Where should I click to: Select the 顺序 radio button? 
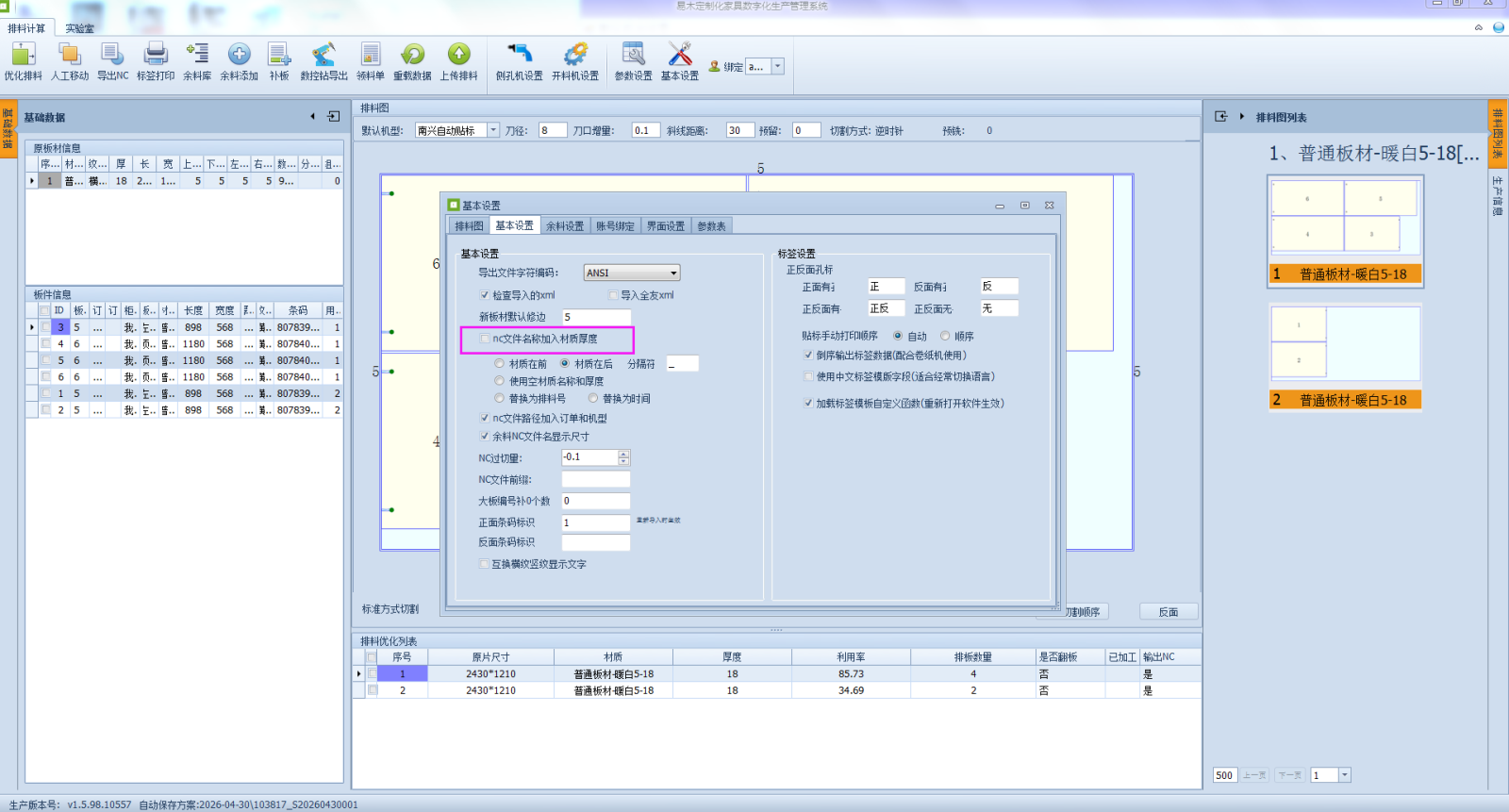945,336
